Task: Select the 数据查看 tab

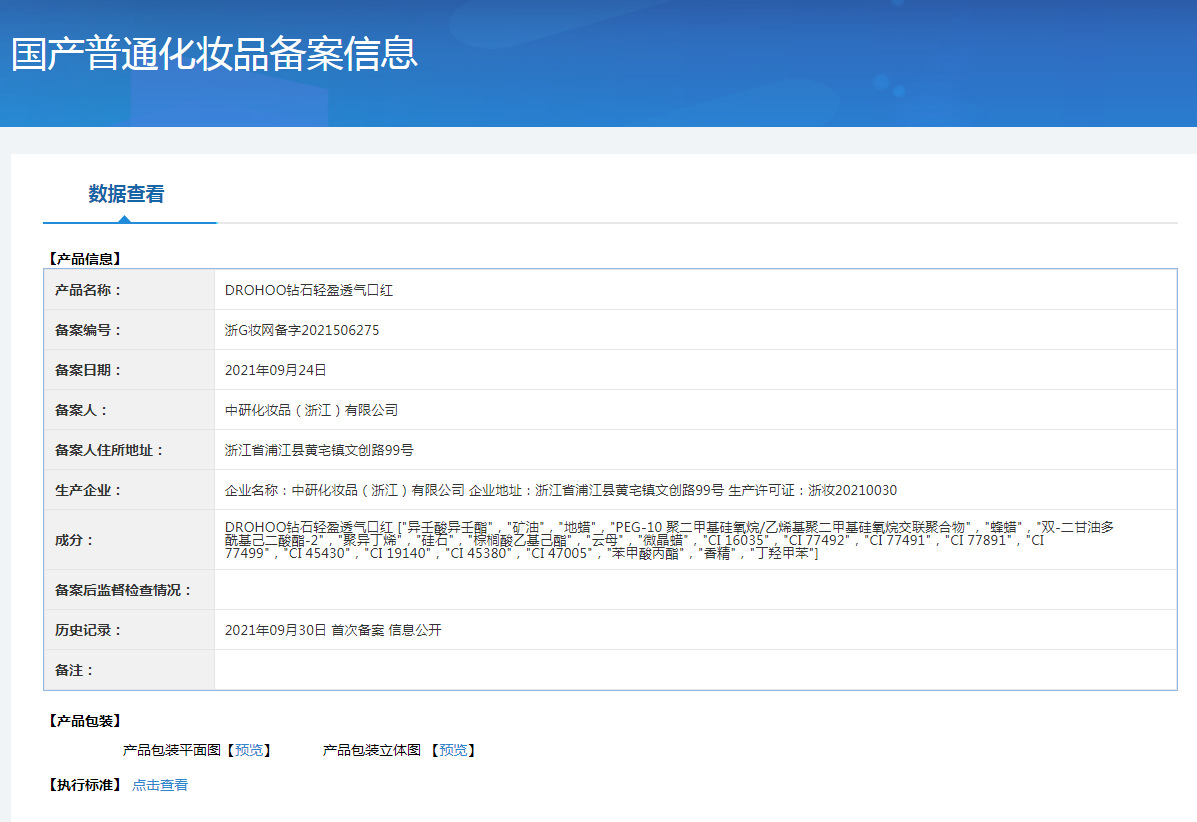Action: 126,194
